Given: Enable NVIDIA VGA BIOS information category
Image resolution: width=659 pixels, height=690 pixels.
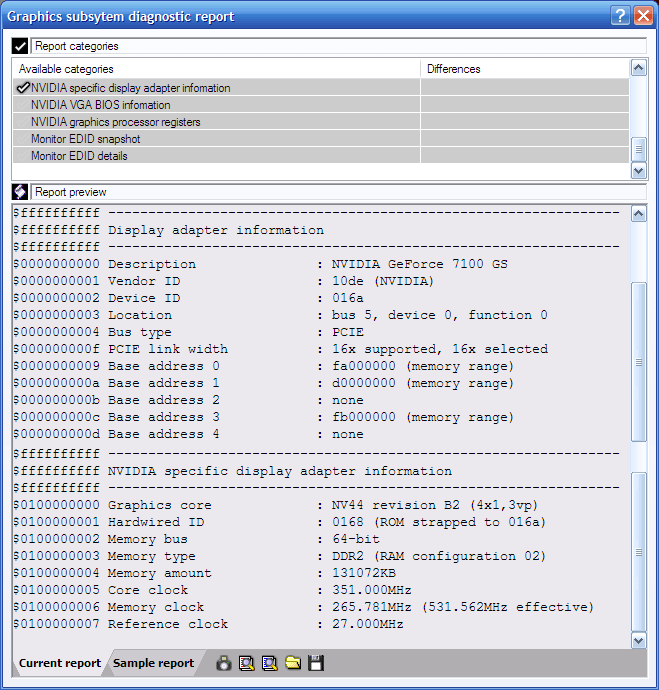Looking at the screenshot, I should tap(23, 105).
